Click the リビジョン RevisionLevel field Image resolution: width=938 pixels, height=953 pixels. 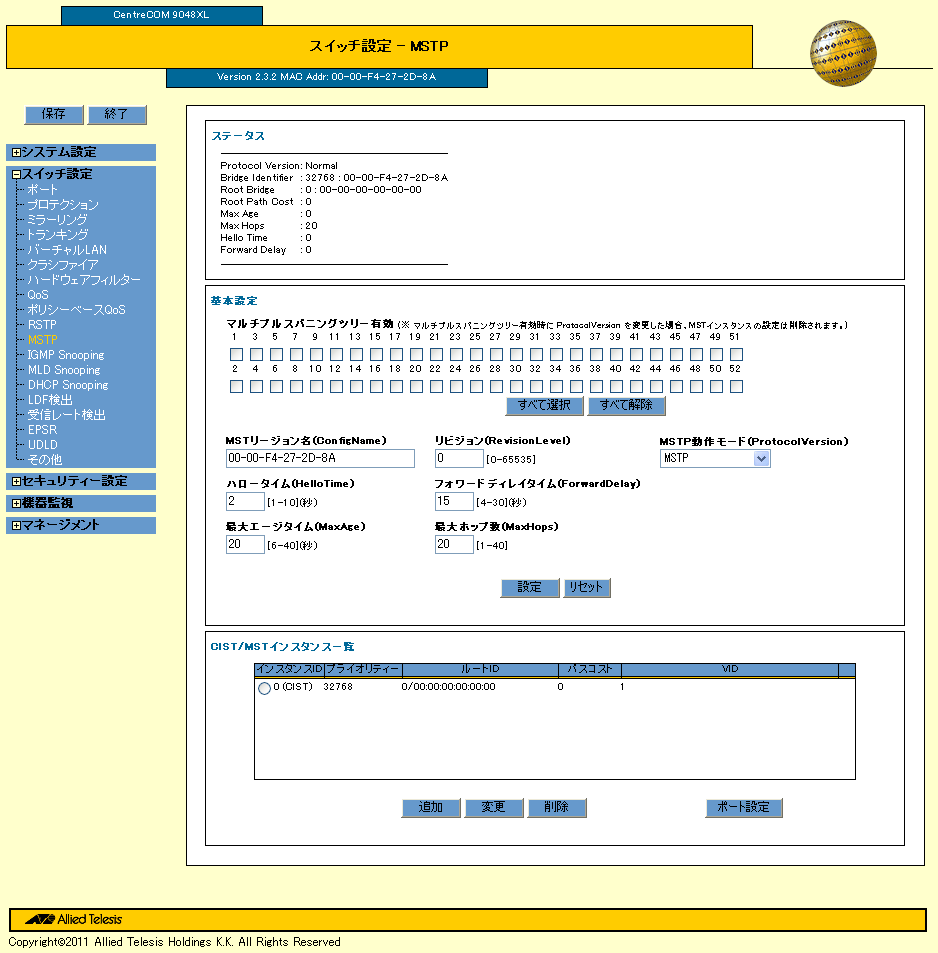click(459, 458)
